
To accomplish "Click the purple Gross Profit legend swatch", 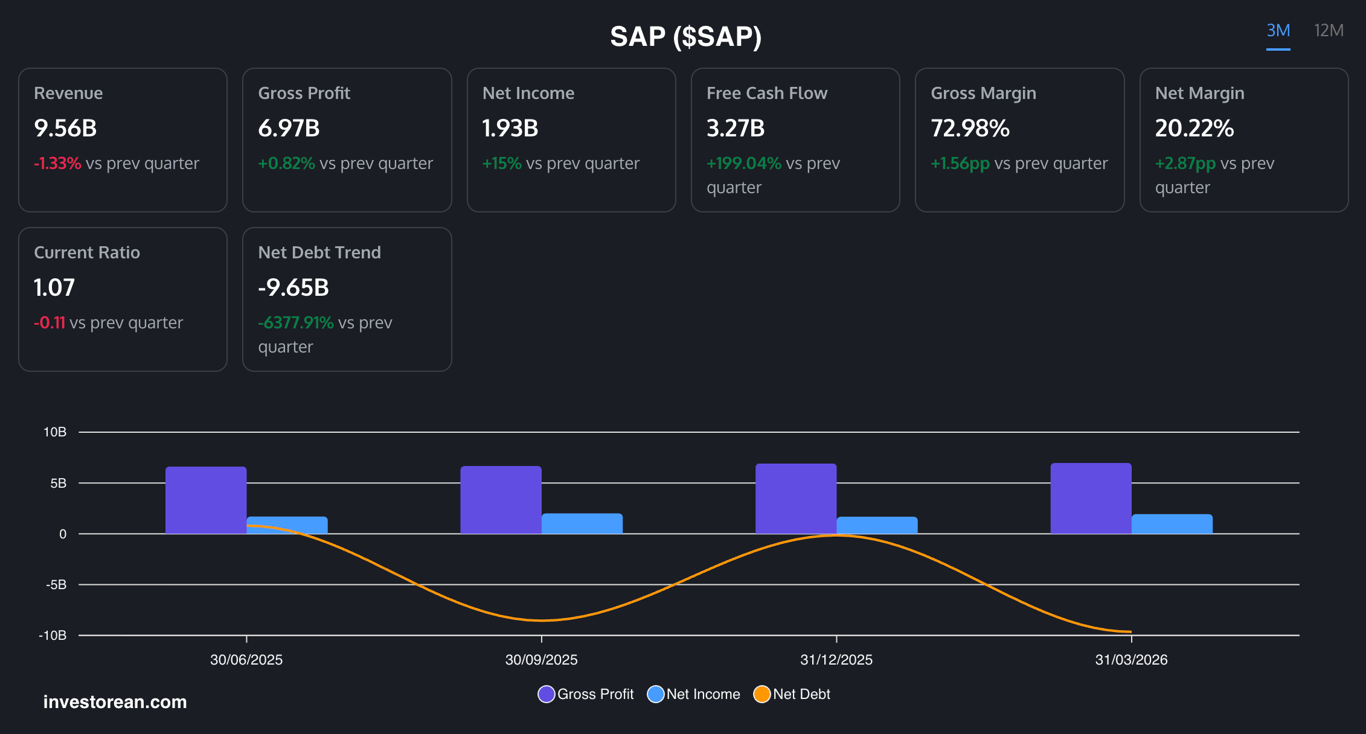I will coord(546,694).
